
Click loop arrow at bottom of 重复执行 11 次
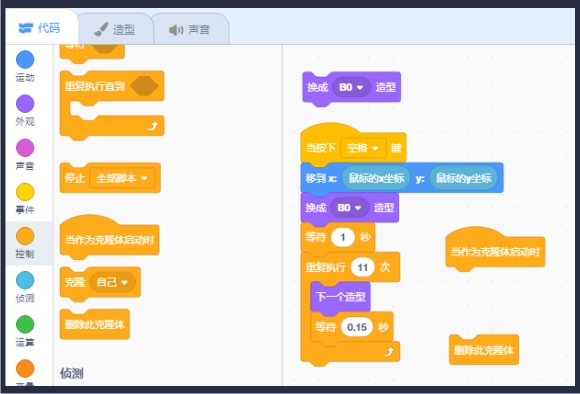click(388, 352)
